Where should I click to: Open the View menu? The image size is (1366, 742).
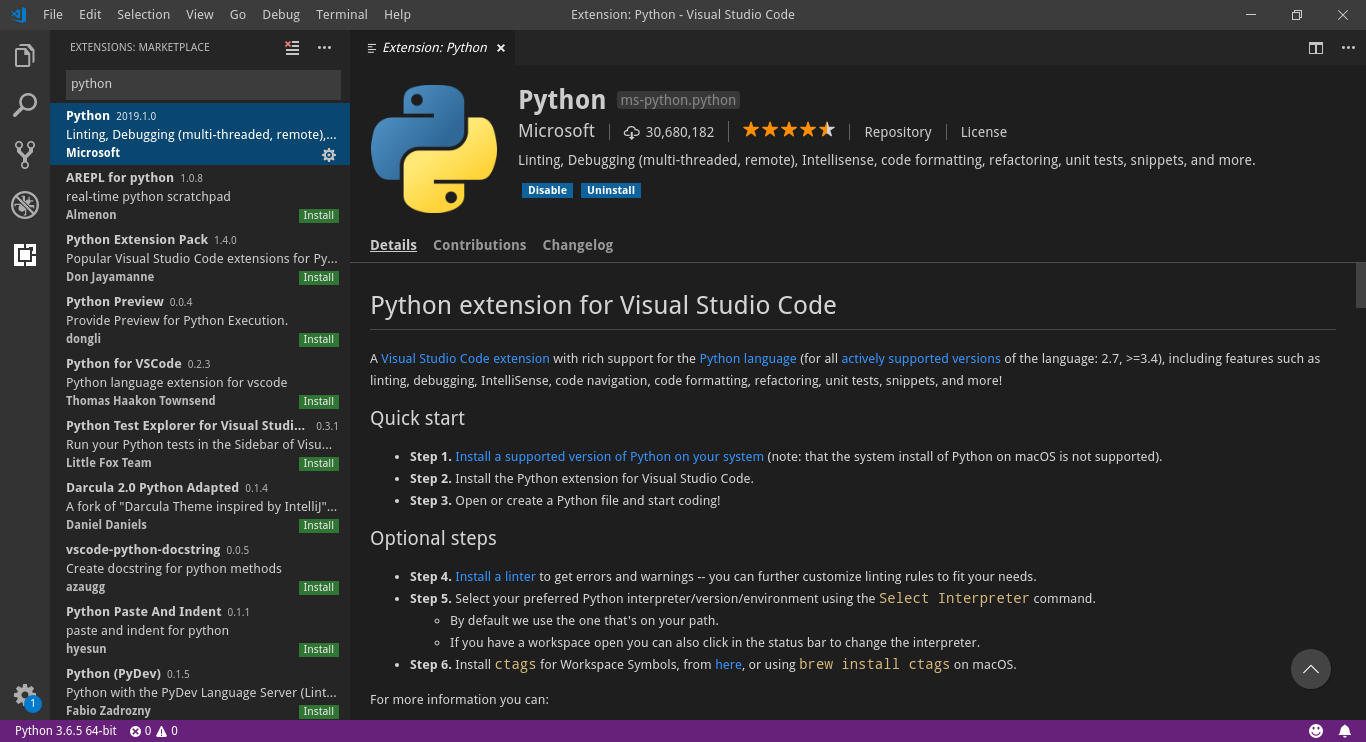point(200,15)
